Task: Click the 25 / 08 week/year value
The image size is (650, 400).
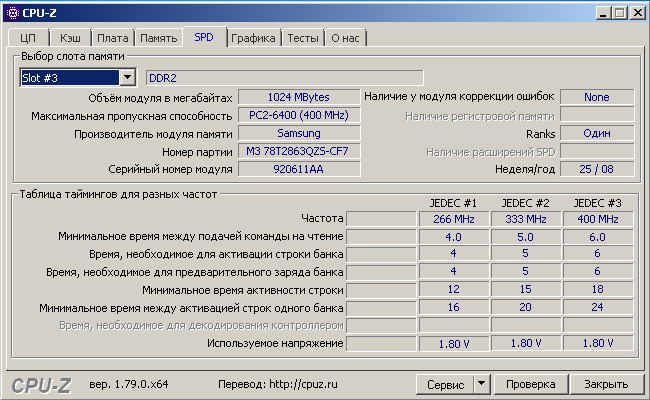Action: 597,169
